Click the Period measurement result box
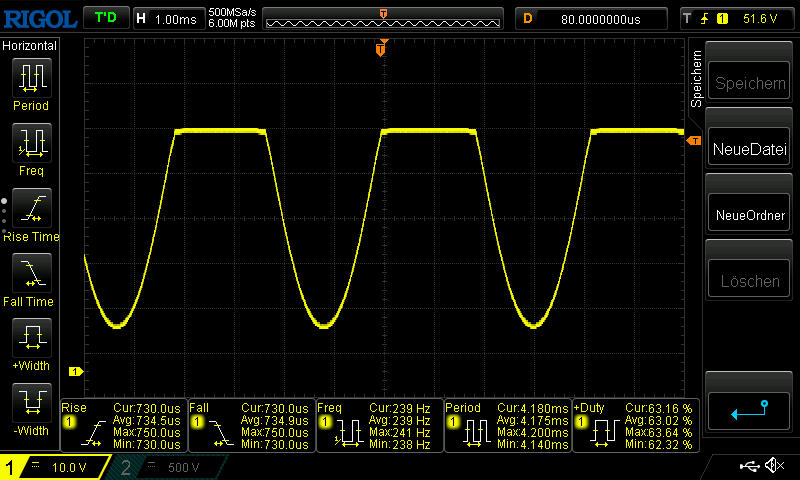The height and width of the screenshot is (480, 800). tap(508, 425)
